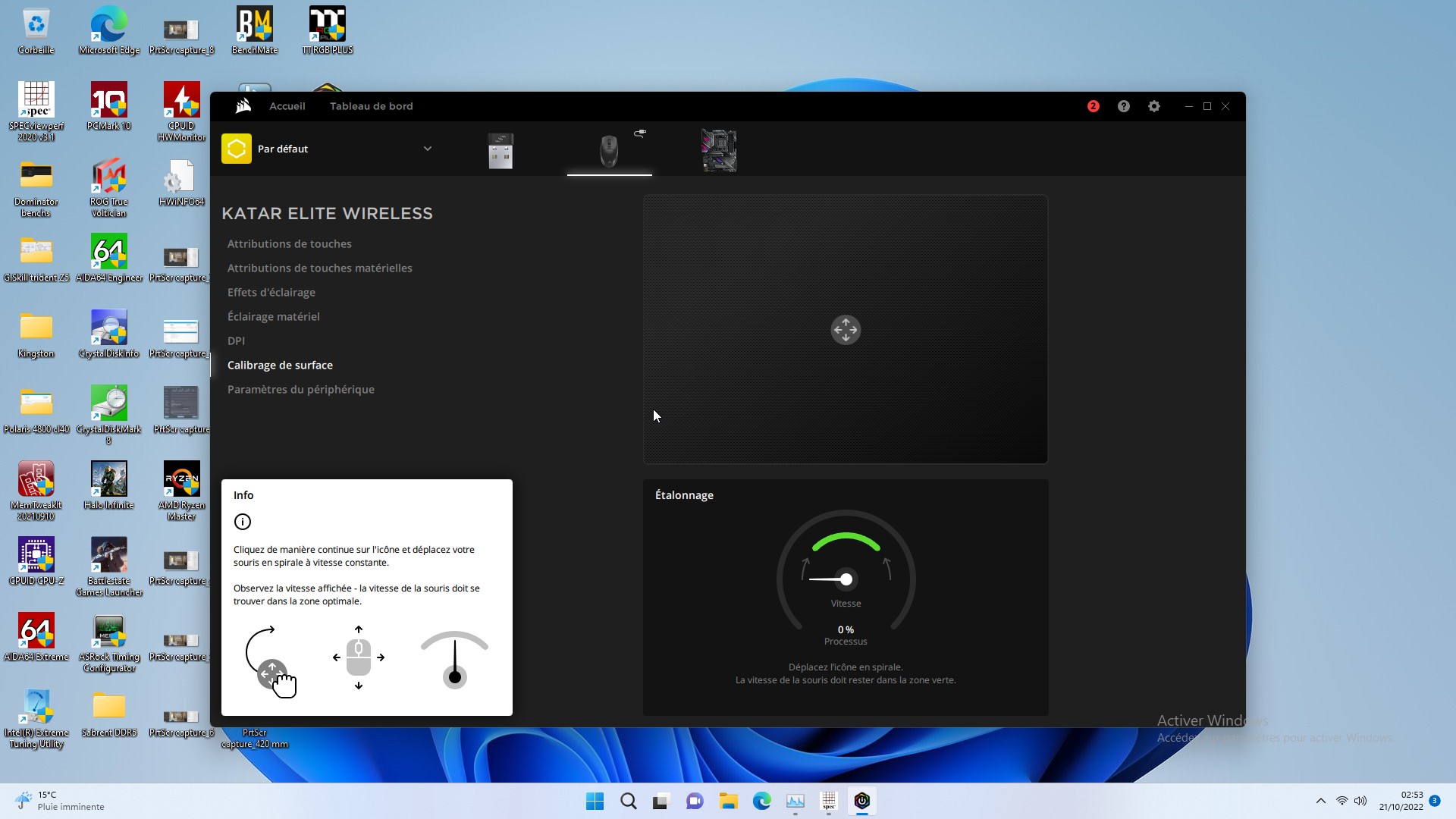
Task: Select the Katar Elite mouse device icon
Action: pos(609,151)
